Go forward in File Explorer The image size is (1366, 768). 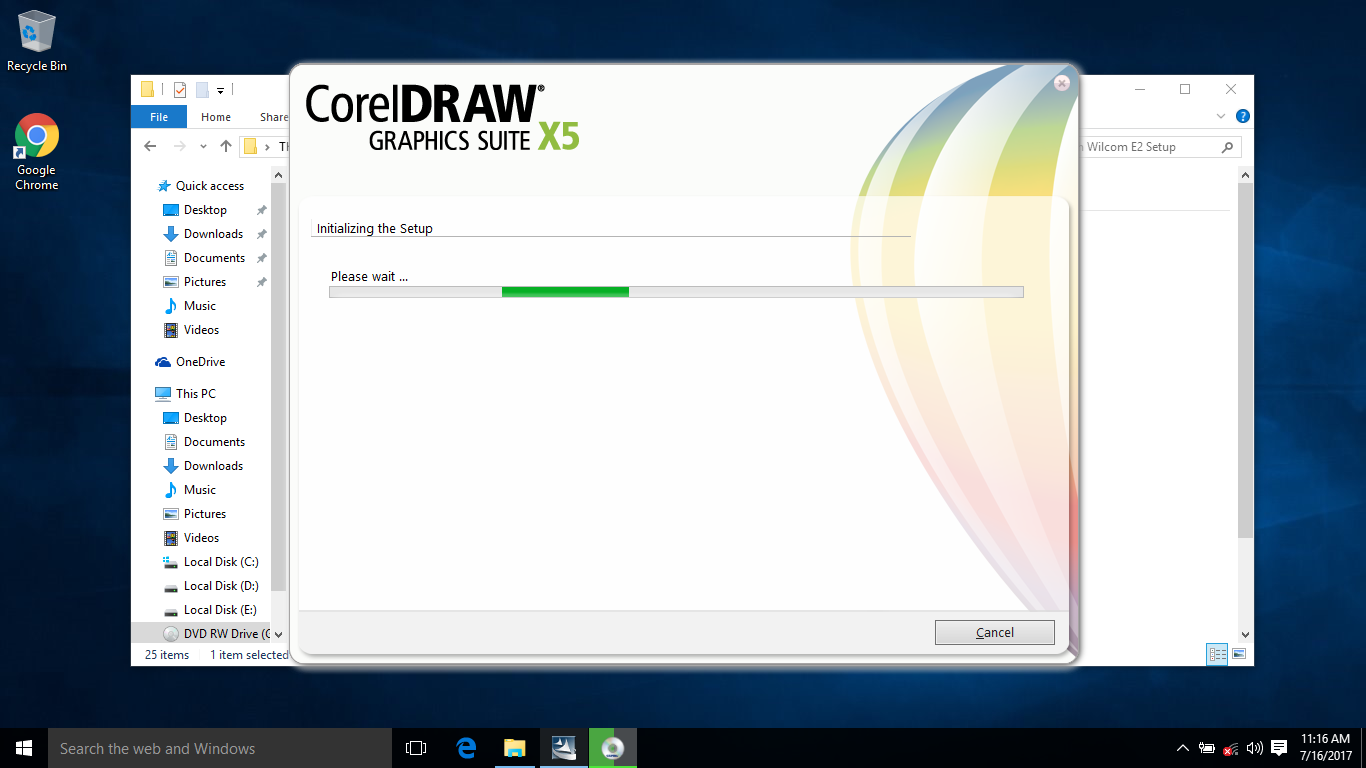[x=180, y=146]
